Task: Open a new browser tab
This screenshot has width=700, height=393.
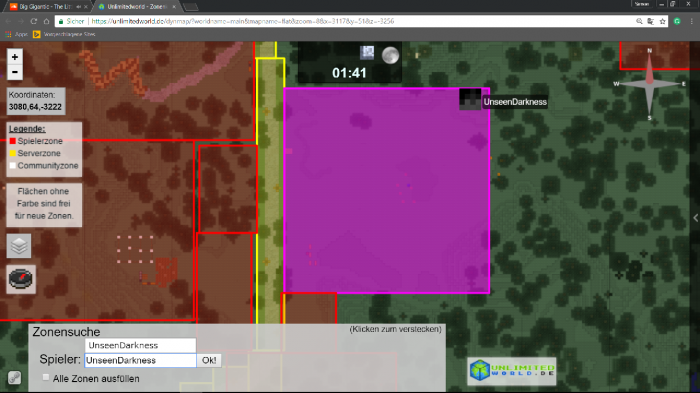Action: pyautogui.click(x=191, y=7)
